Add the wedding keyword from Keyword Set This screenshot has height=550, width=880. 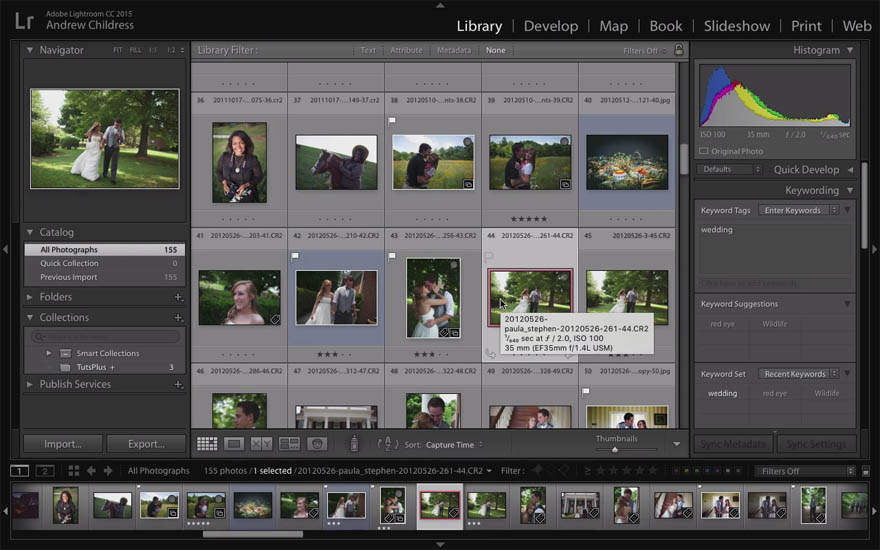(x=722, y=393)
